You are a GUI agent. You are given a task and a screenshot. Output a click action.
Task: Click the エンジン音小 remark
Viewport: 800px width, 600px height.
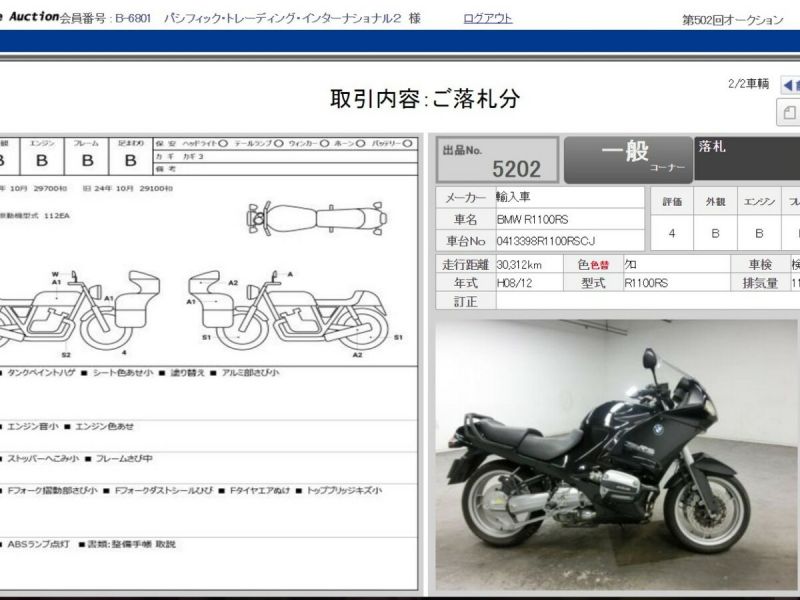point(33,427)
